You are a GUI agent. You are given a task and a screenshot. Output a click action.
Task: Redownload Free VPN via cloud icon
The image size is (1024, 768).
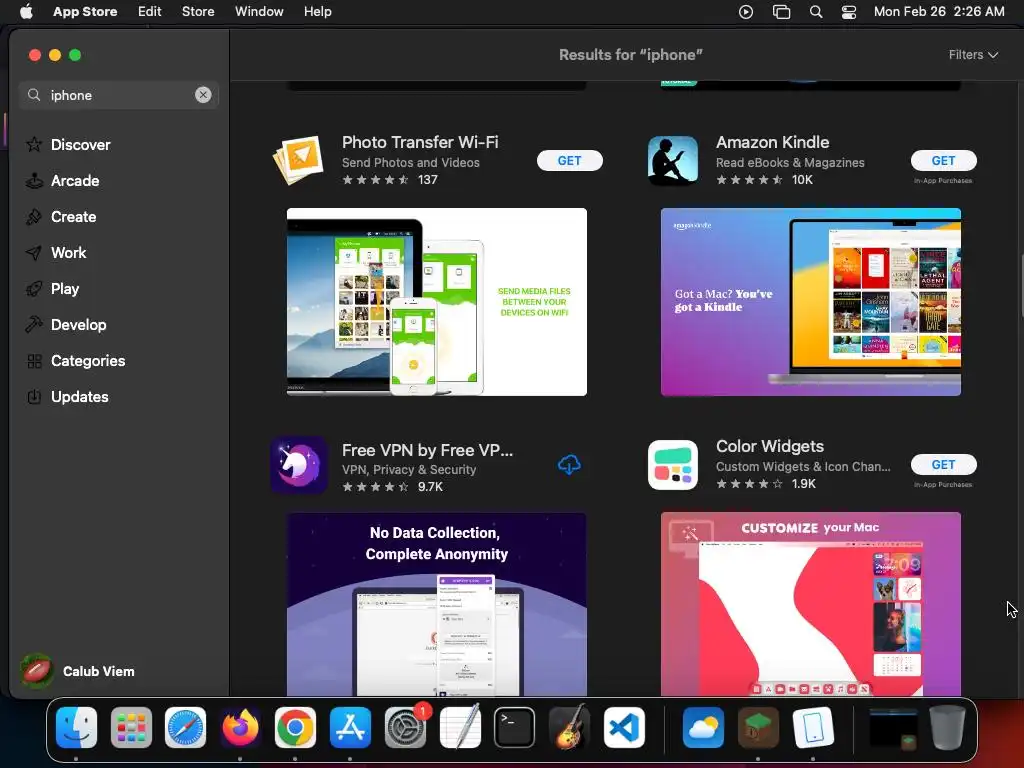pyautogui.click(x=569, y=464)
